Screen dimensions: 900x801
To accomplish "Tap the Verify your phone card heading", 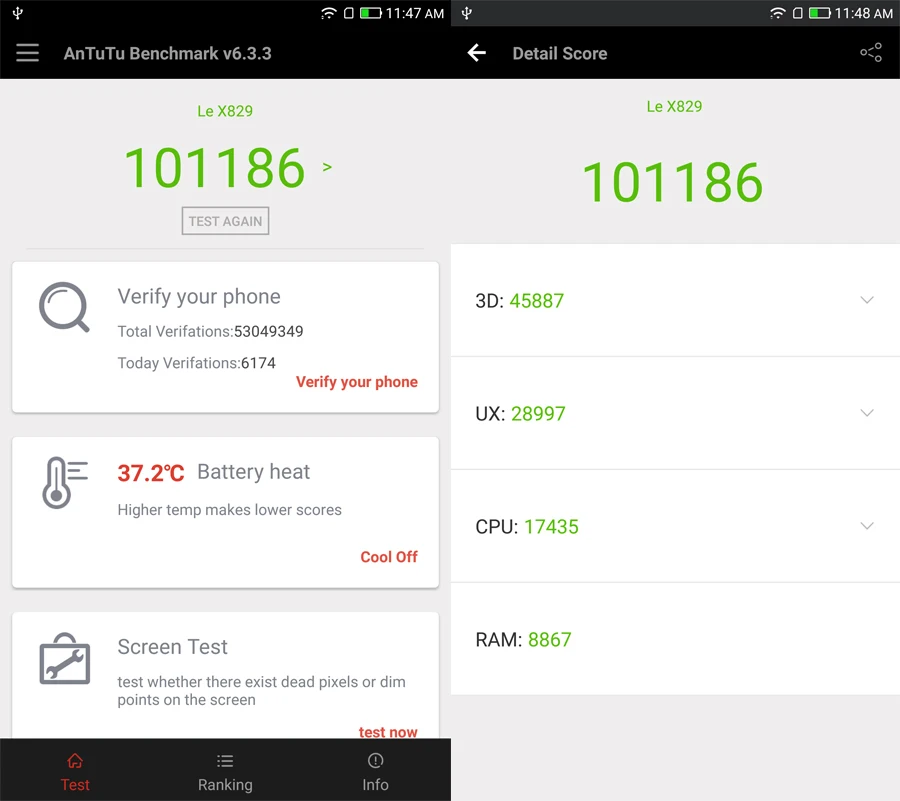I will coord(199,297).
